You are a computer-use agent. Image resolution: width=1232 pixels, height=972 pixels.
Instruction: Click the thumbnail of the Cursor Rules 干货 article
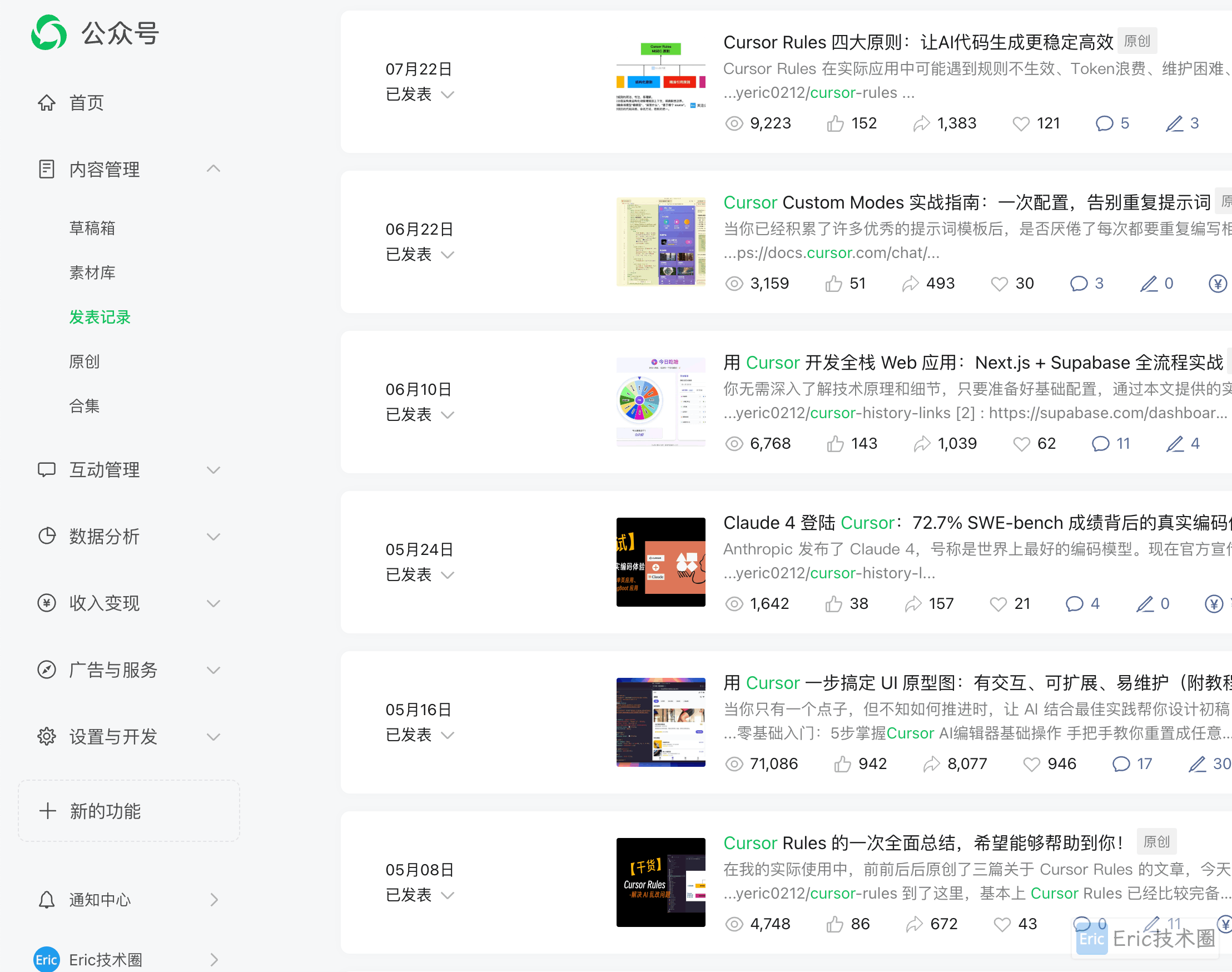point(660,882)
